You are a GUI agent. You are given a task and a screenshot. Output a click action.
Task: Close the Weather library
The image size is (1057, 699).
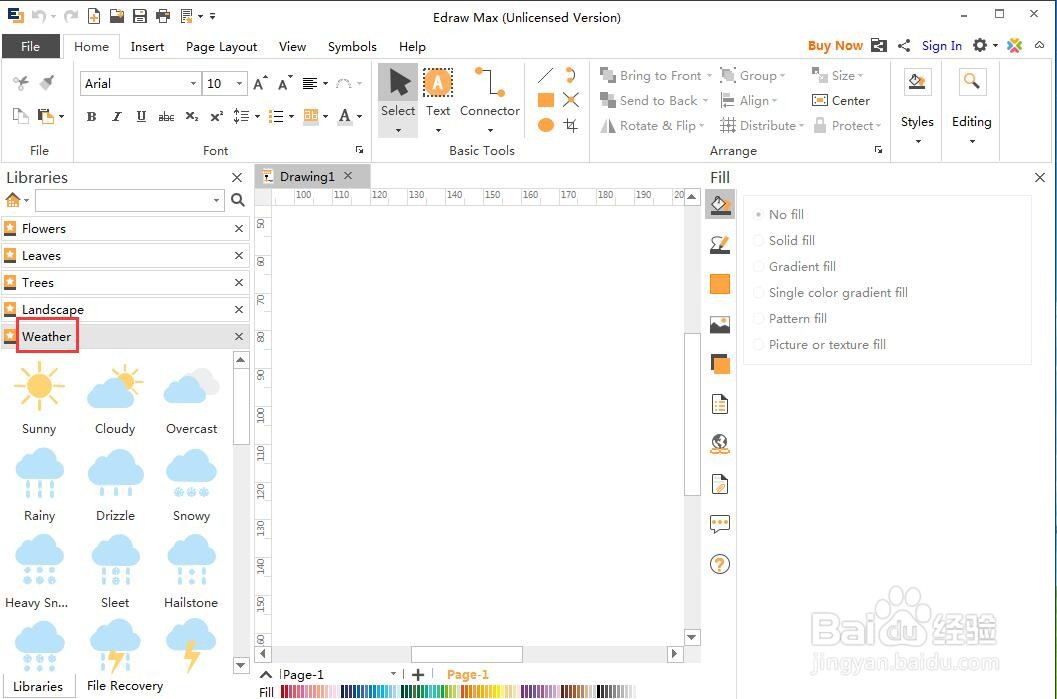[x=239, y=336]
